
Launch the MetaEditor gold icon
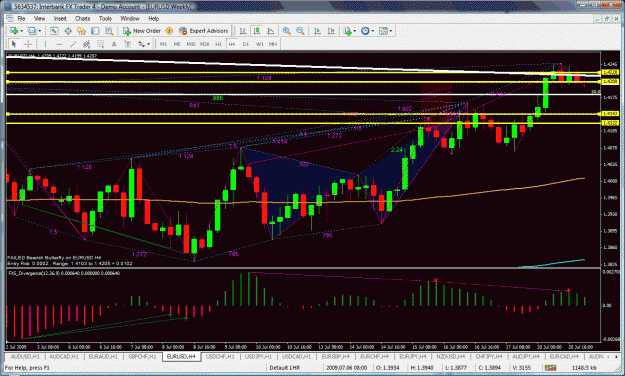coord(169,31)
